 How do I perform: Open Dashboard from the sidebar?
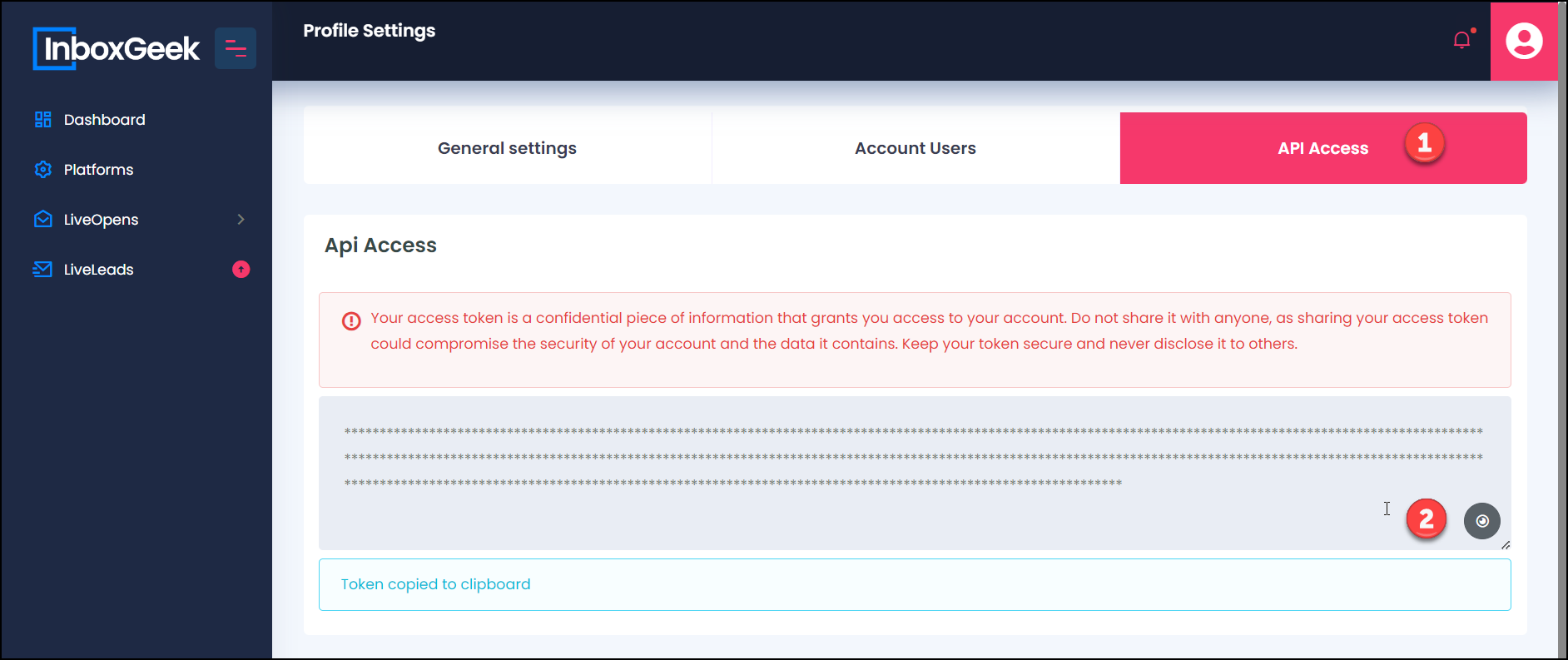click(105, 120)
